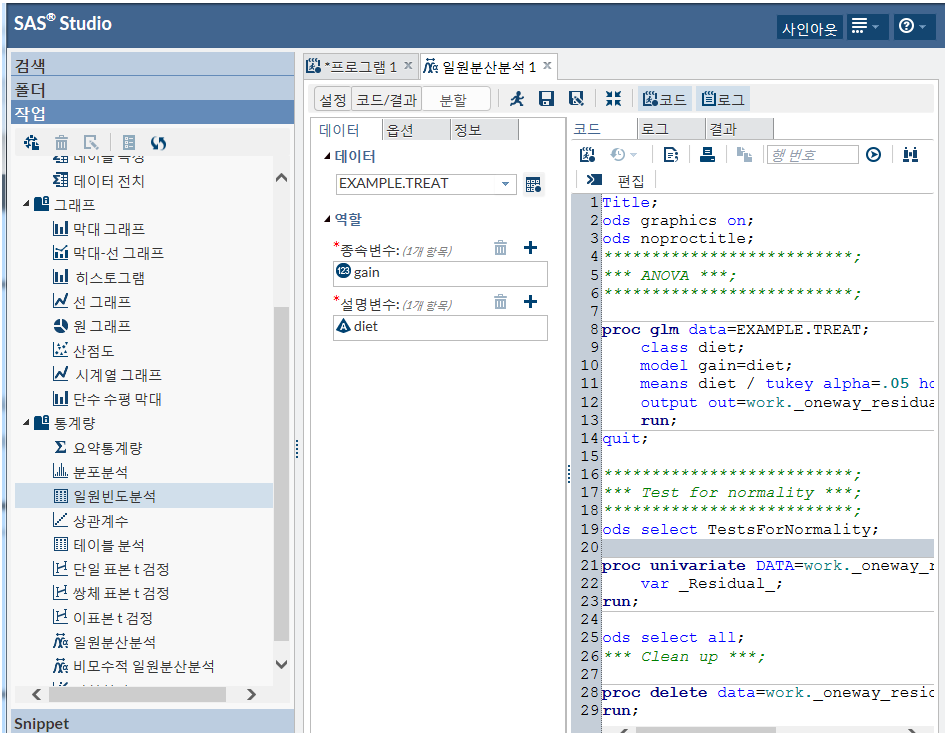Viewport: 945px width, 738px height.
Task: Collapse the 역할 roles section
Action: point(327,220)
